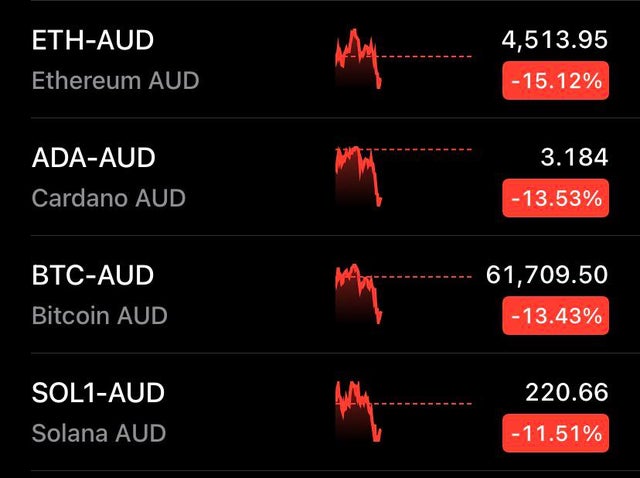Toggle the -13.53% change badge
The image size is (640, 478).
(556, 198)
